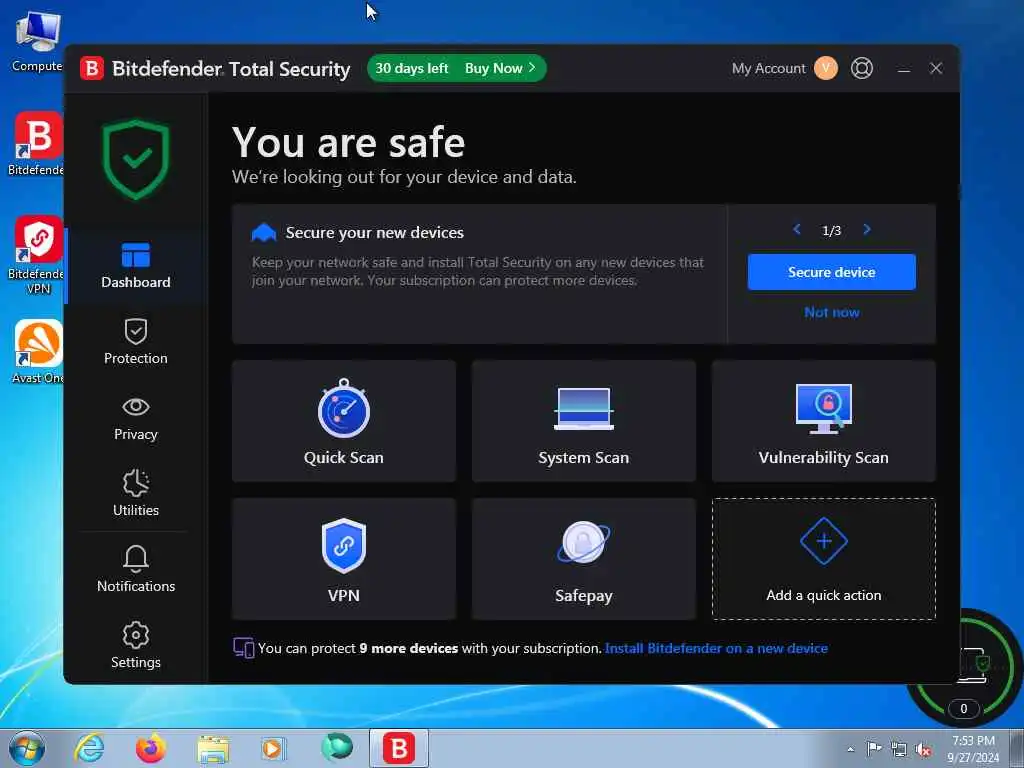The width and height of the screenshot is (1024, 768).
Task: Minimize the Bitdefender window
Action: pyautogui.click(x=904, y=69)
